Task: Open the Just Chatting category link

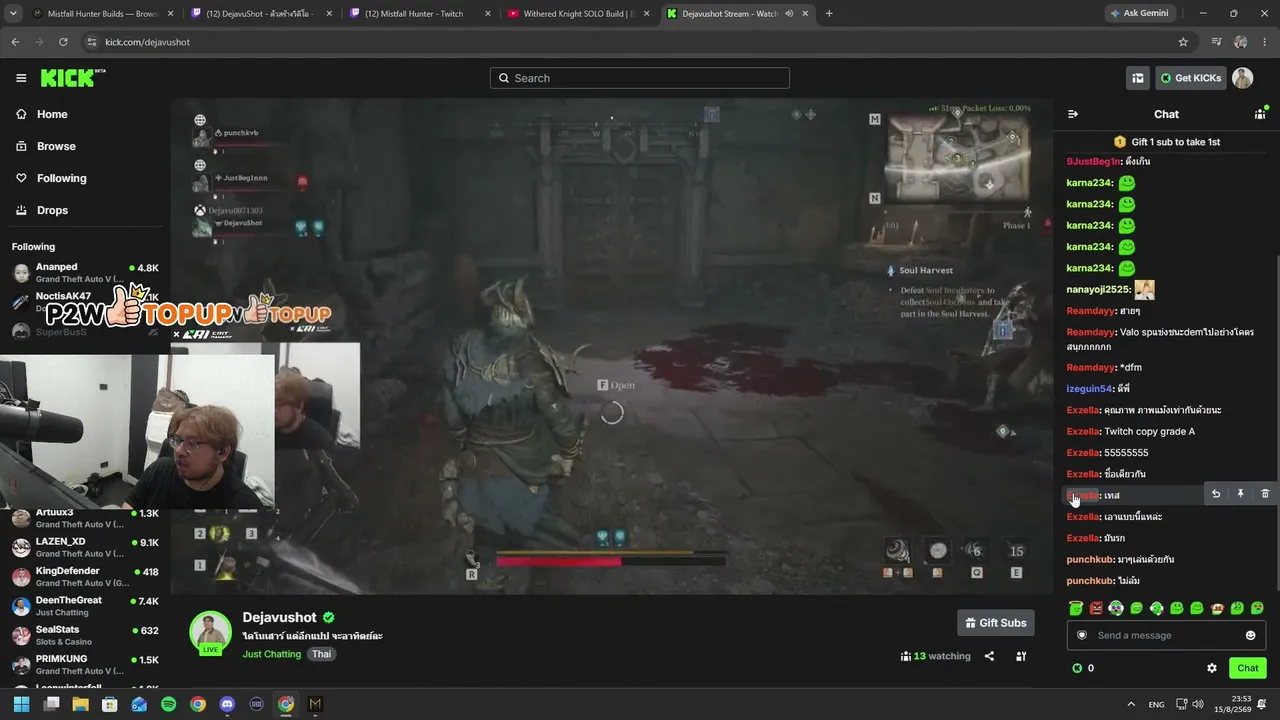Action: click(271, 654)
